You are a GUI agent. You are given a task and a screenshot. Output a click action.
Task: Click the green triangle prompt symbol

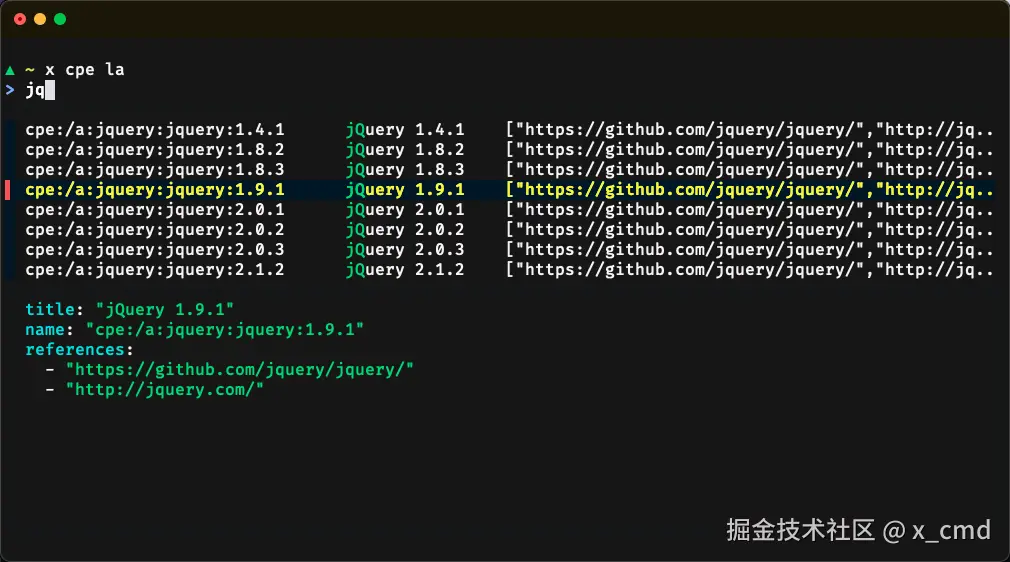click(10, 70)
